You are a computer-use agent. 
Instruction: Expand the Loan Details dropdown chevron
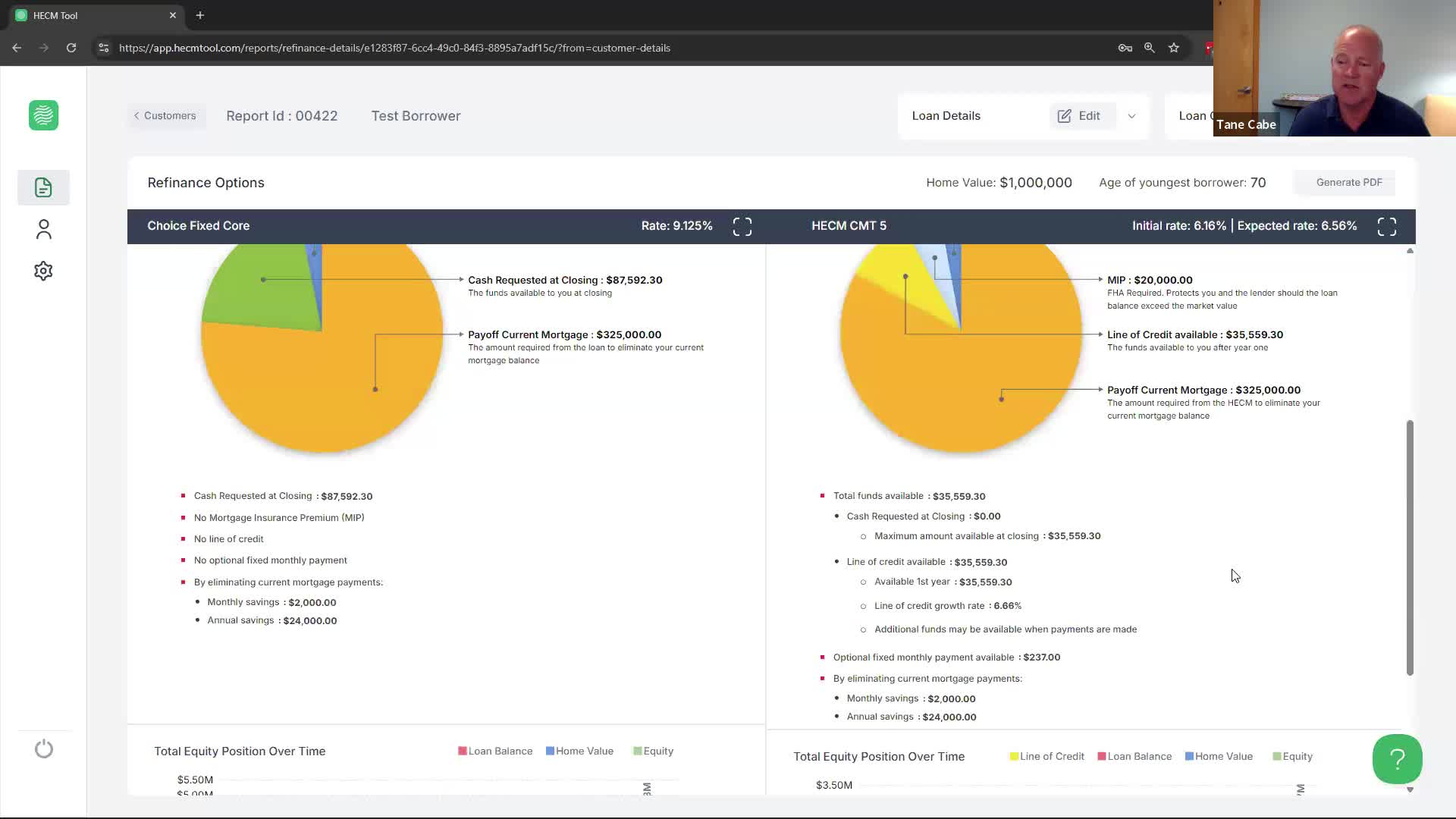(x=1131, y=116)
